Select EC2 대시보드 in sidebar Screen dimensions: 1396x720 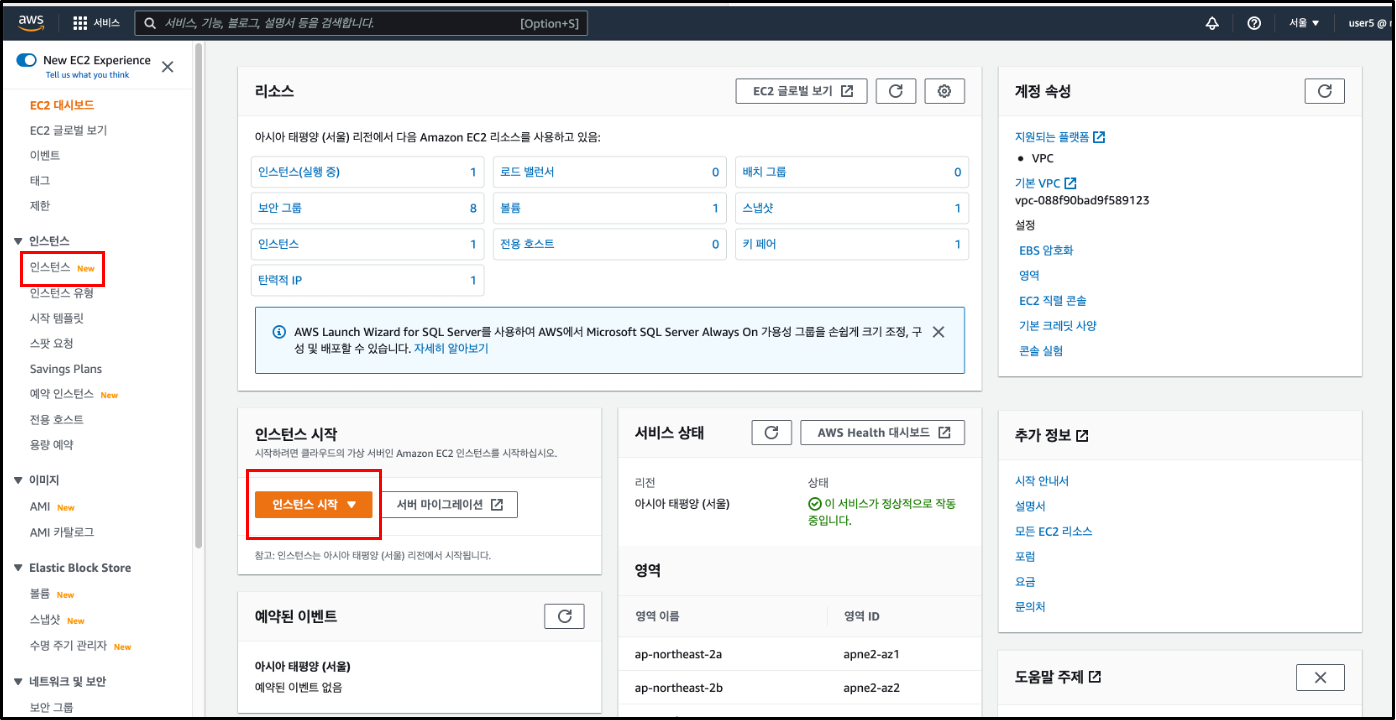(62, 105)
